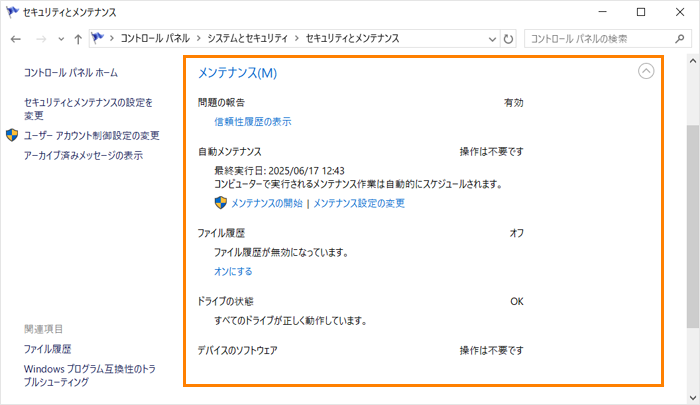Click the 自動メンテナンス label
This screenshot has height=405, width=700.
click(229, 152)
